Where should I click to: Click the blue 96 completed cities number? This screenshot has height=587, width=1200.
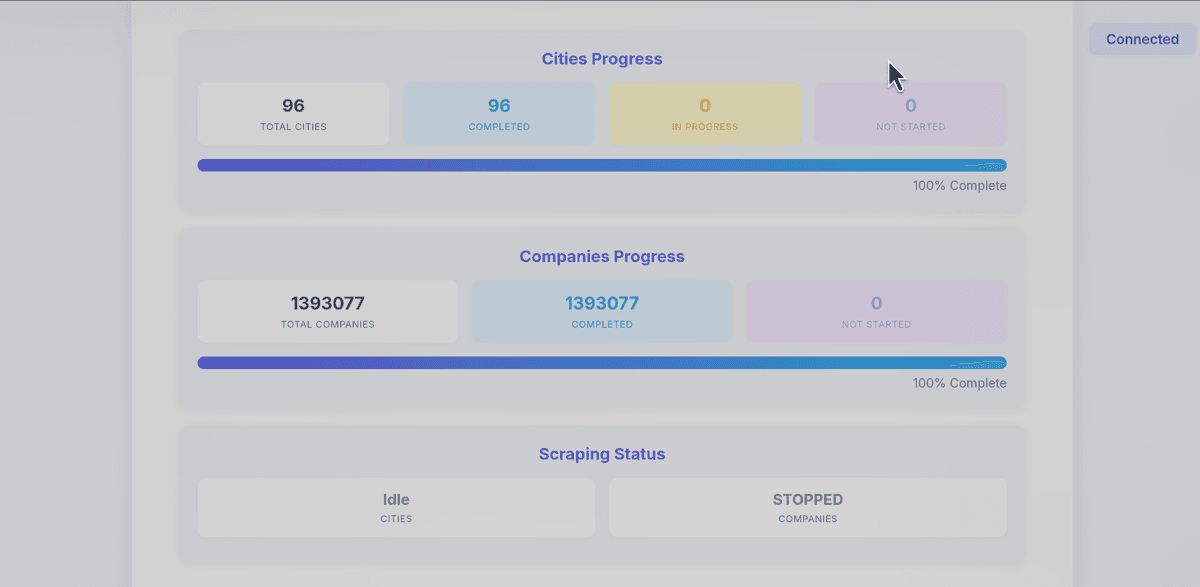pyautogui.click(x=499, y=105)
